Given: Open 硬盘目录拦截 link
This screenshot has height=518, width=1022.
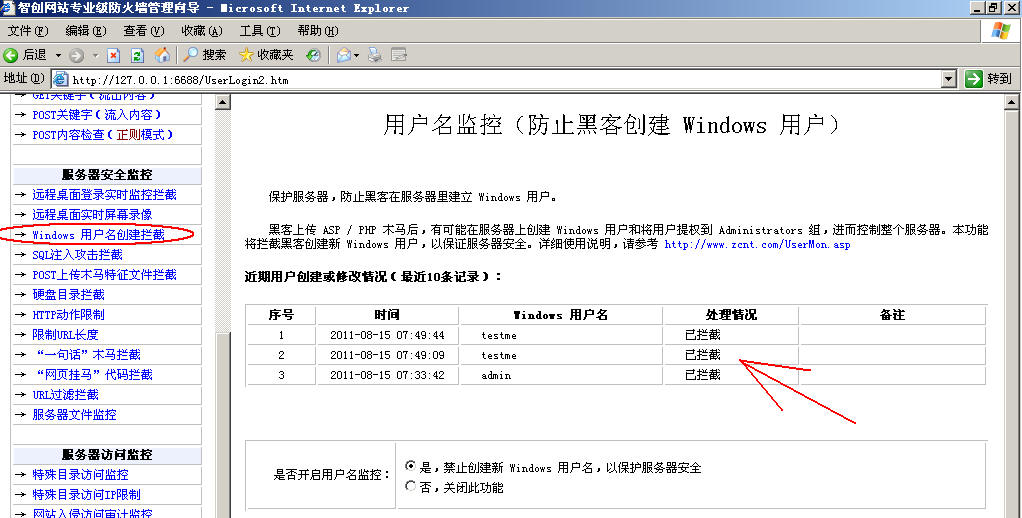Looking at the screenshot, I should (68, 295).
